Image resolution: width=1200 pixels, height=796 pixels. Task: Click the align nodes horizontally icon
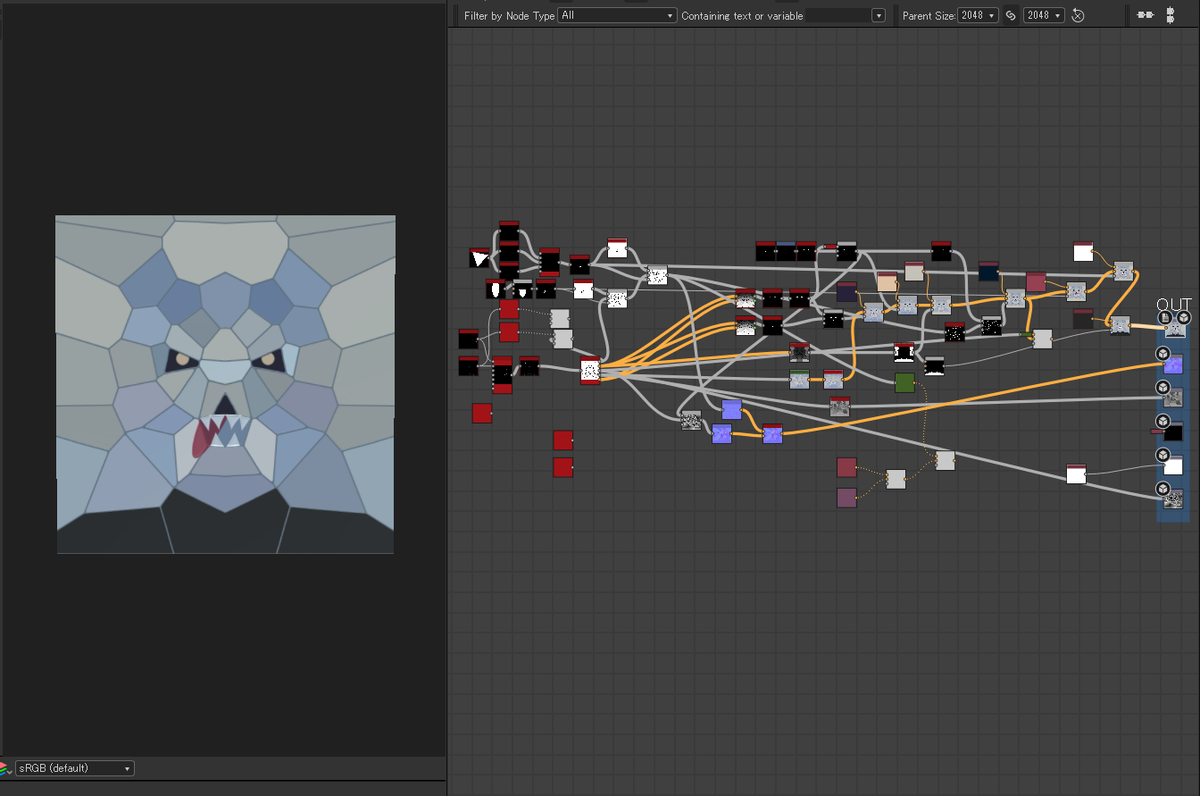pos(1145,15)
